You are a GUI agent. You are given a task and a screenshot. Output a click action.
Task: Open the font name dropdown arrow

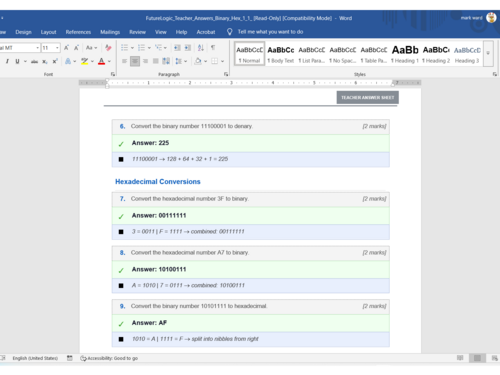(x=37, y=48)
